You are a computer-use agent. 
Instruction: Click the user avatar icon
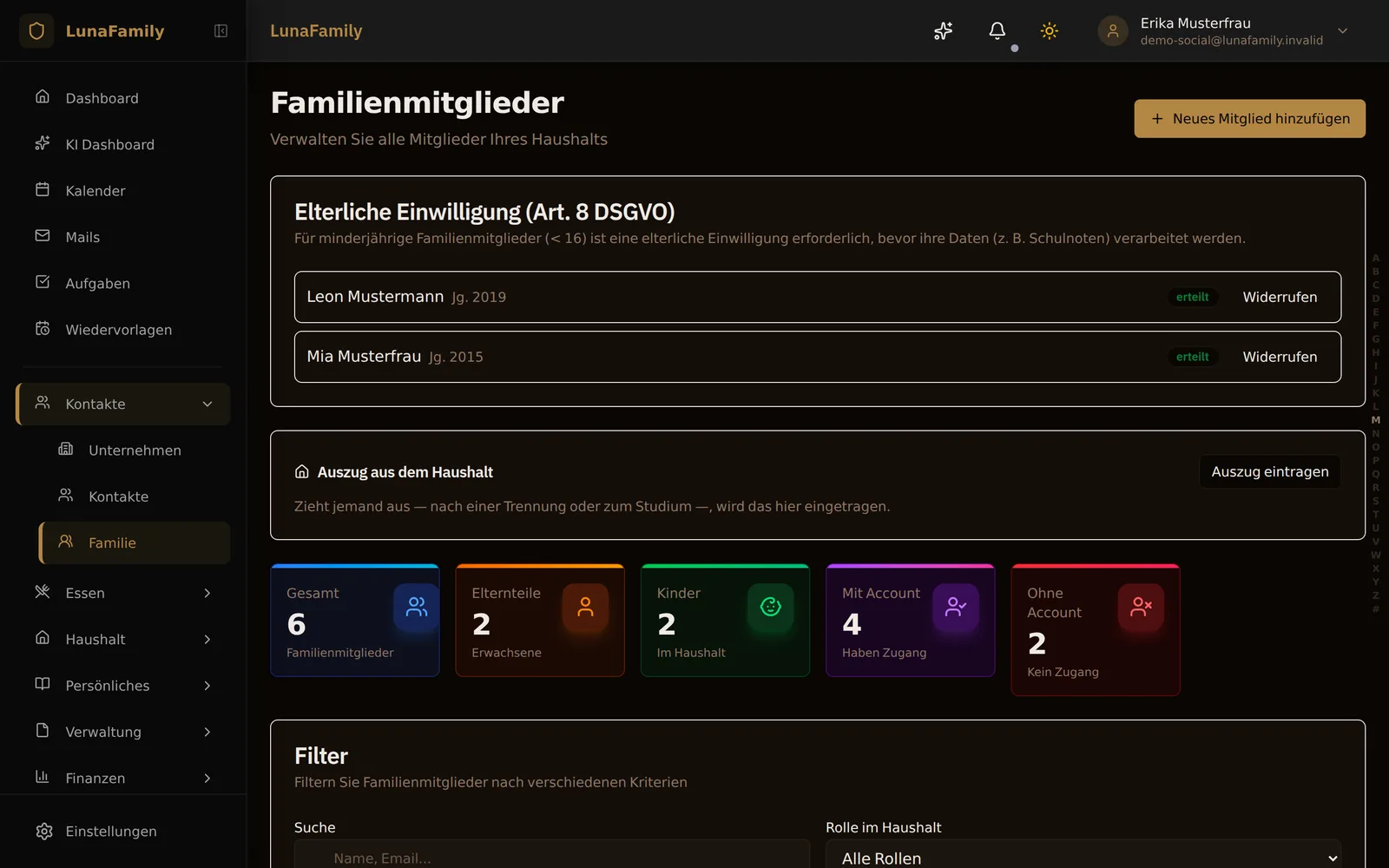coord(1113,31)
